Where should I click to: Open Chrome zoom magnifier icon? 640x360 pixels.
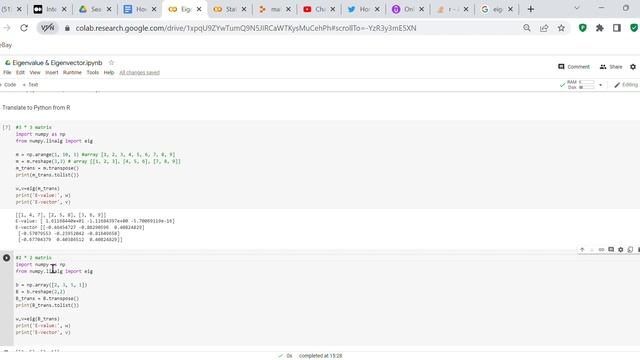tap(527, 28)
